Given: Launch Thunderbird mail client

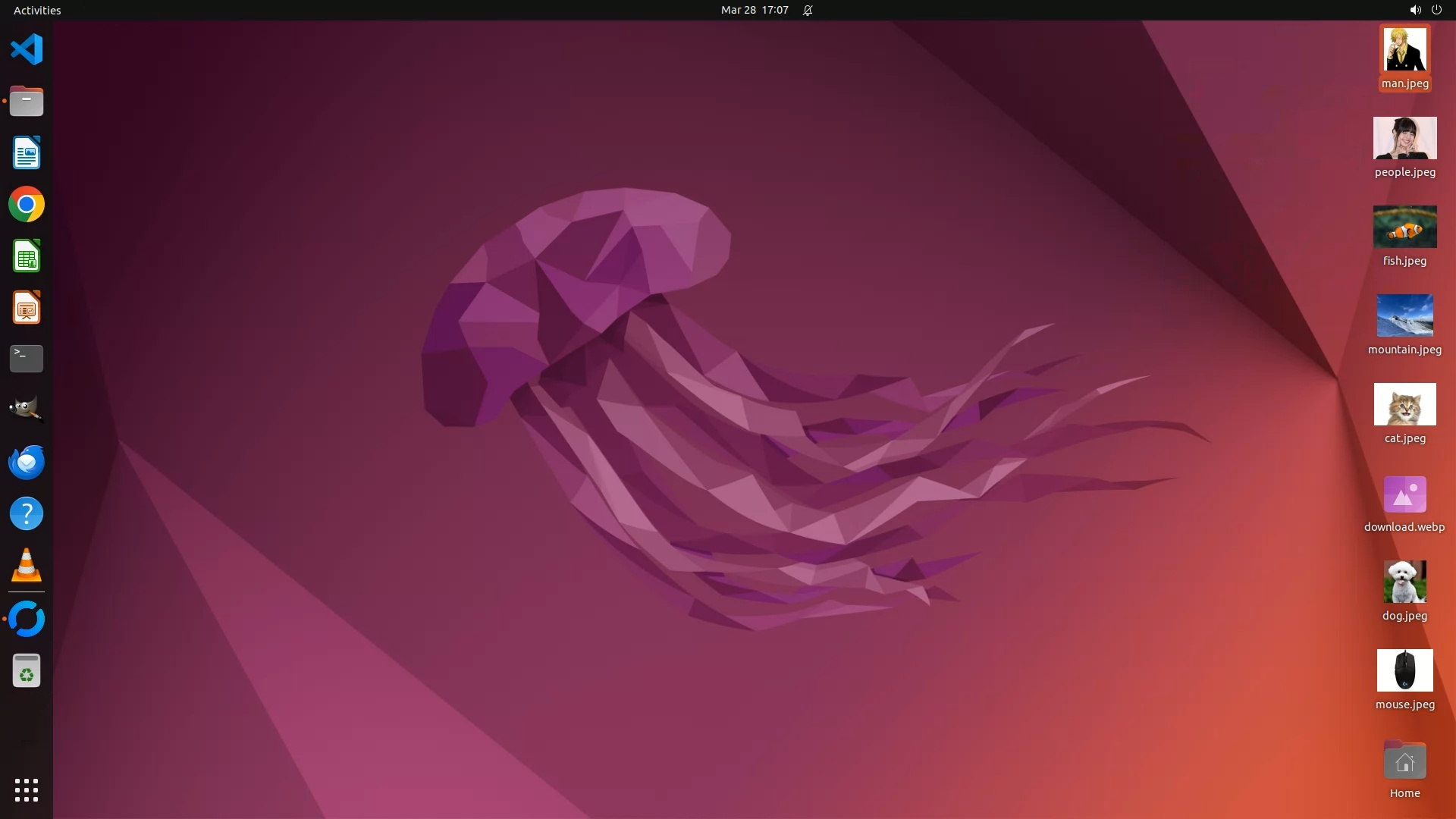Looking at the screenshot, I should [27, 462].
